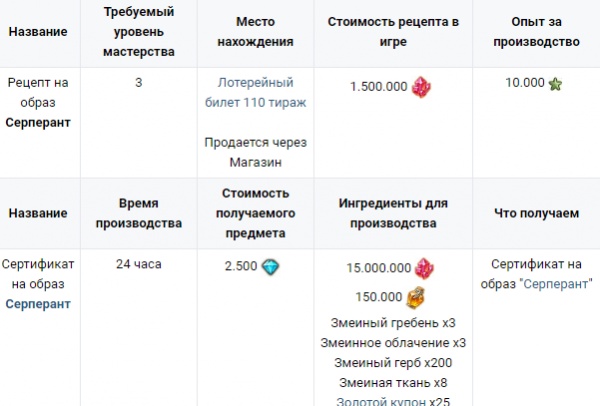Click the green star icon beside 10.000
Image resolution: width=600 pixels, height=406 pixels.
(555, 83)
